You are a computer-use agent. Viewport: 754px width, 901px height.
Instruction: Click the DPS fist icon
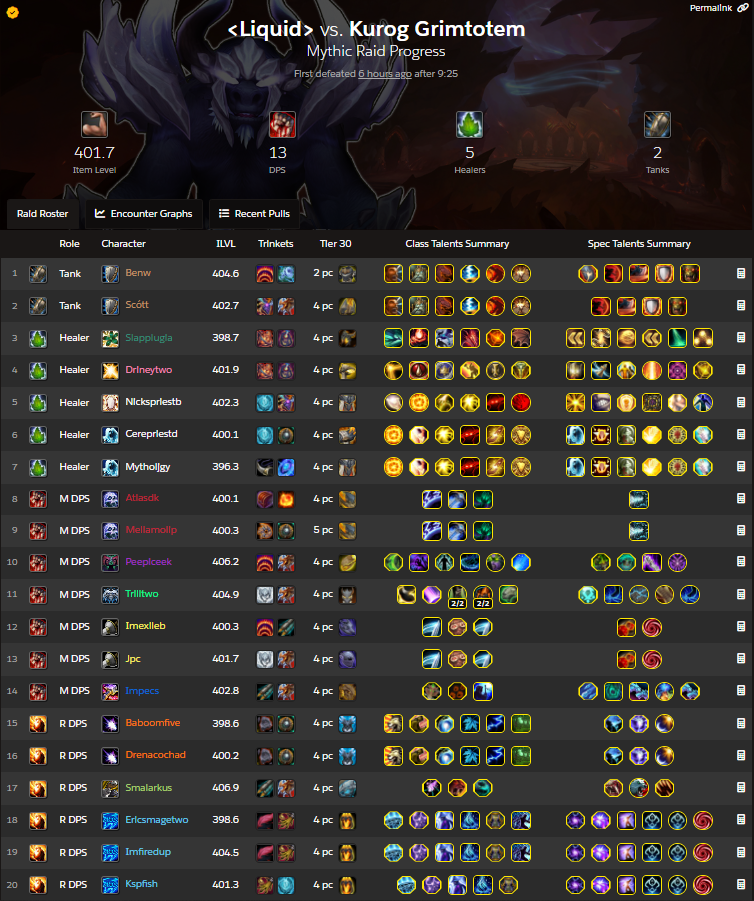point(282,124)
